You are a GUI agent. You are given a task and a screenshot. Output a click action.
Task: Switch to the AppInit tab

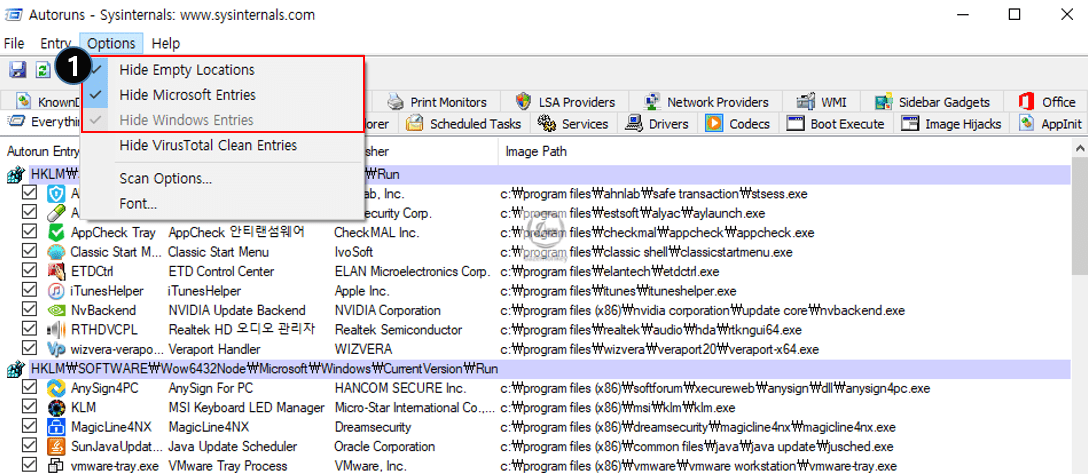point(1051,124)
